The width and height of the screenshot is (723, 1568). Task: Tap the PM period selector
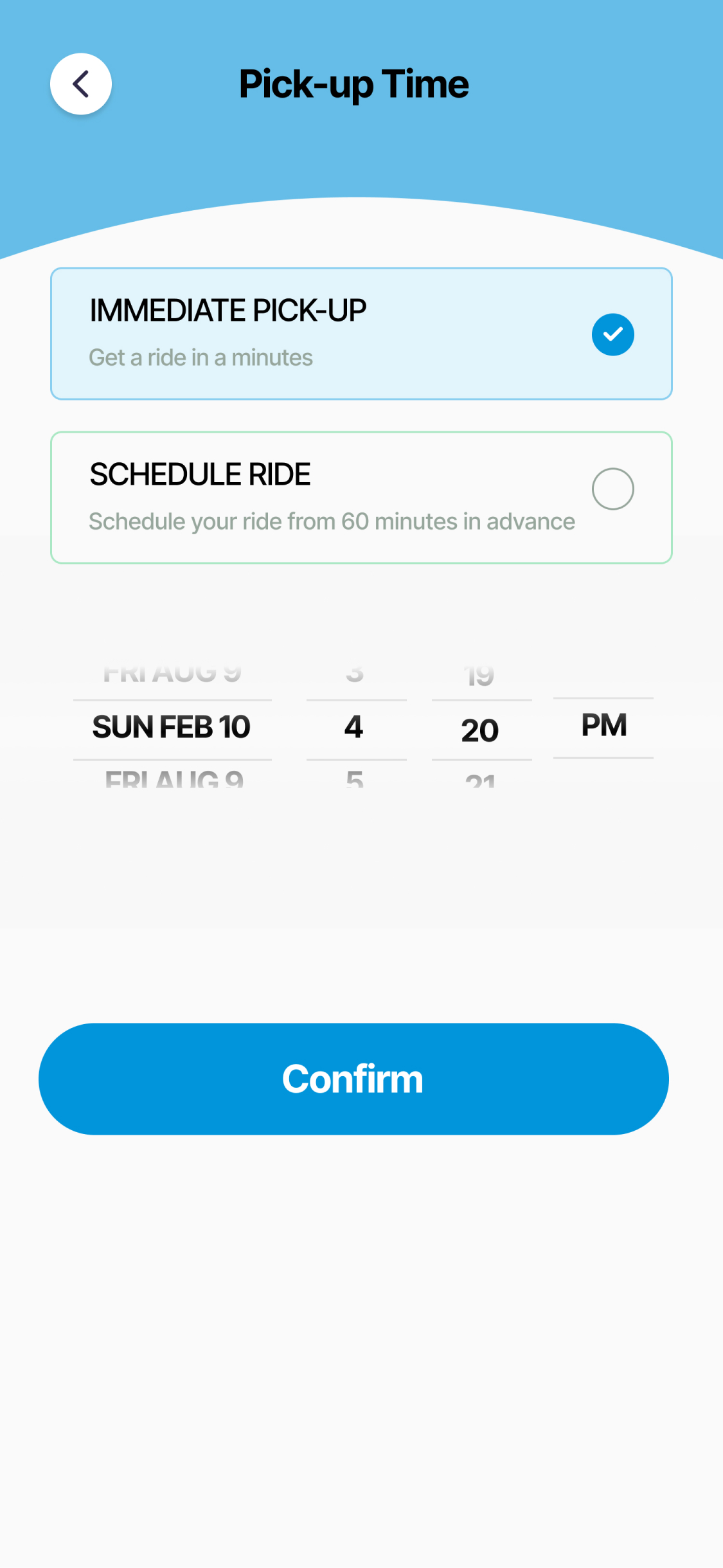point(603,726)
